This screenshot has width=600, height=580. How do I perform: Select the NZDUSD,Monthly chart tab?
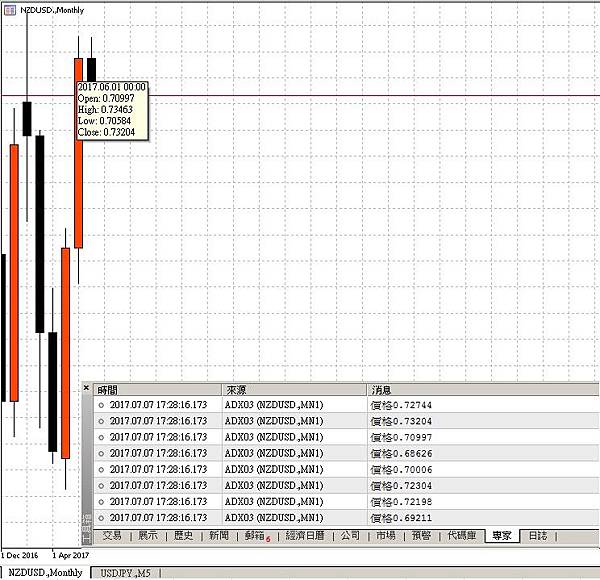click(45, 573)
